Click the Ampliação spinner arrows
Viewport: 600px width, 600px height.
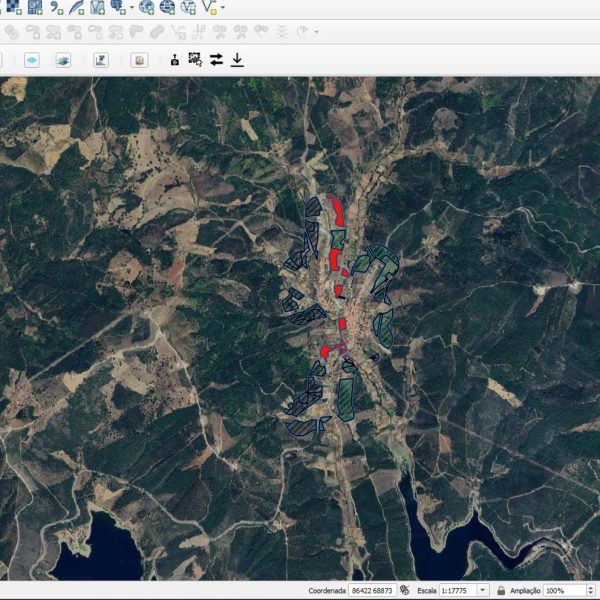click(x=591, y=590)
